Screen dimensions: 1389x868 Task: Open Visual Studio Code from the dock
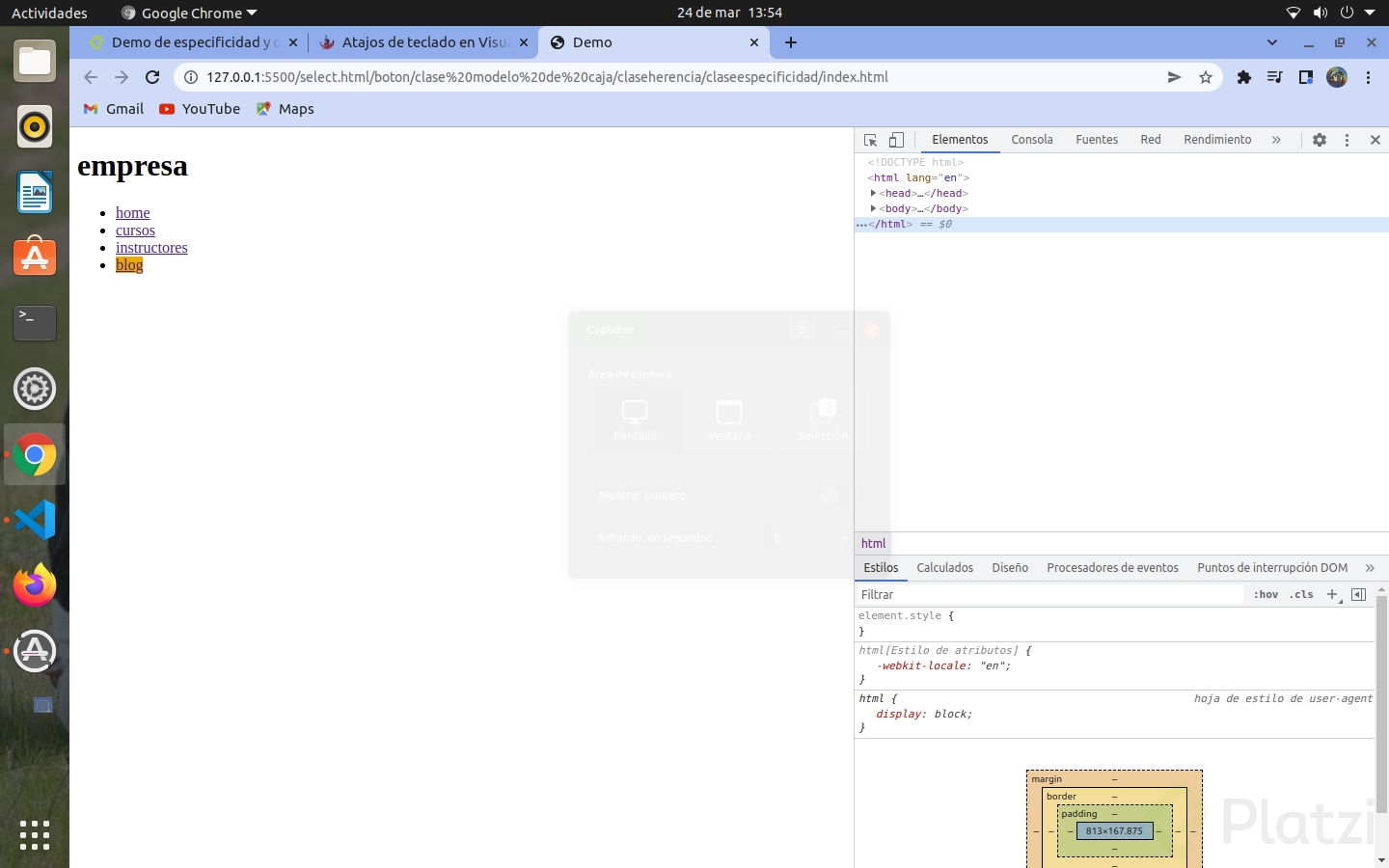click(35, 520)
